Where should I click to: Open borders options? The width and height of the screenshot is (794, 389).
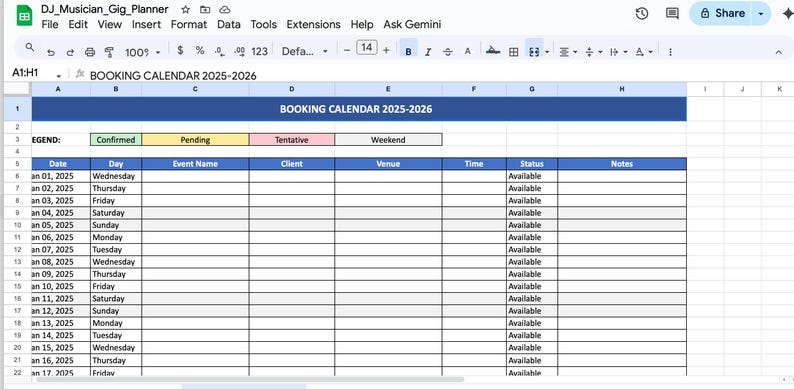click(x=513, y=52)
